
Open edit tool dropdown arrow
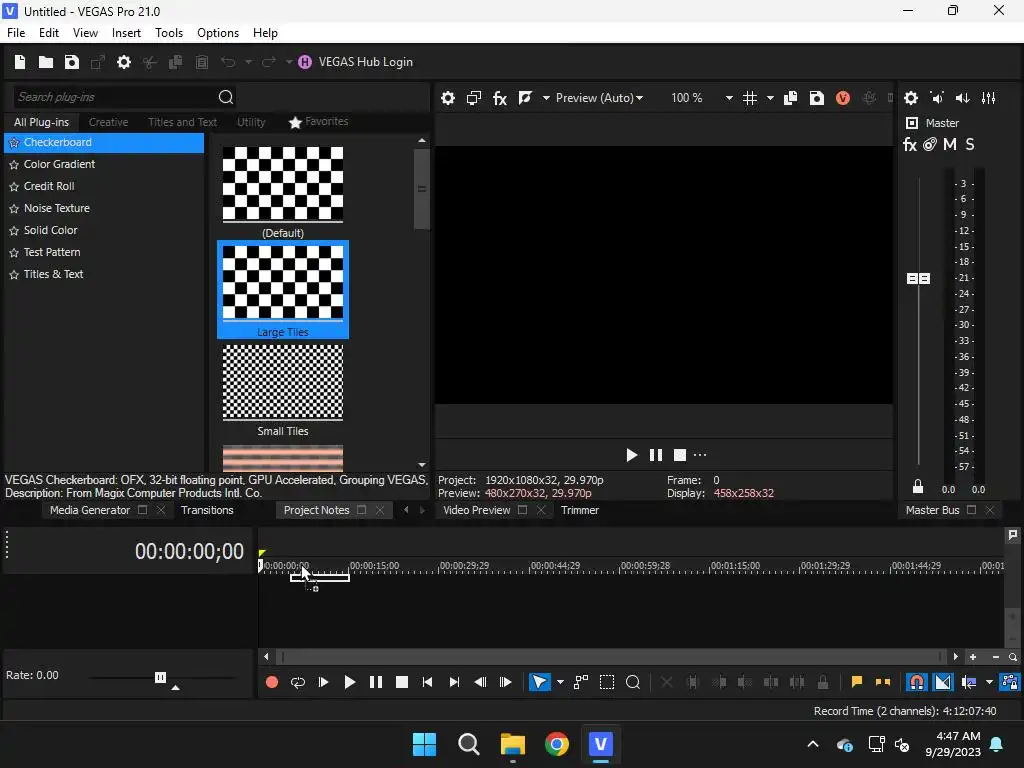(x=560, y=682)
